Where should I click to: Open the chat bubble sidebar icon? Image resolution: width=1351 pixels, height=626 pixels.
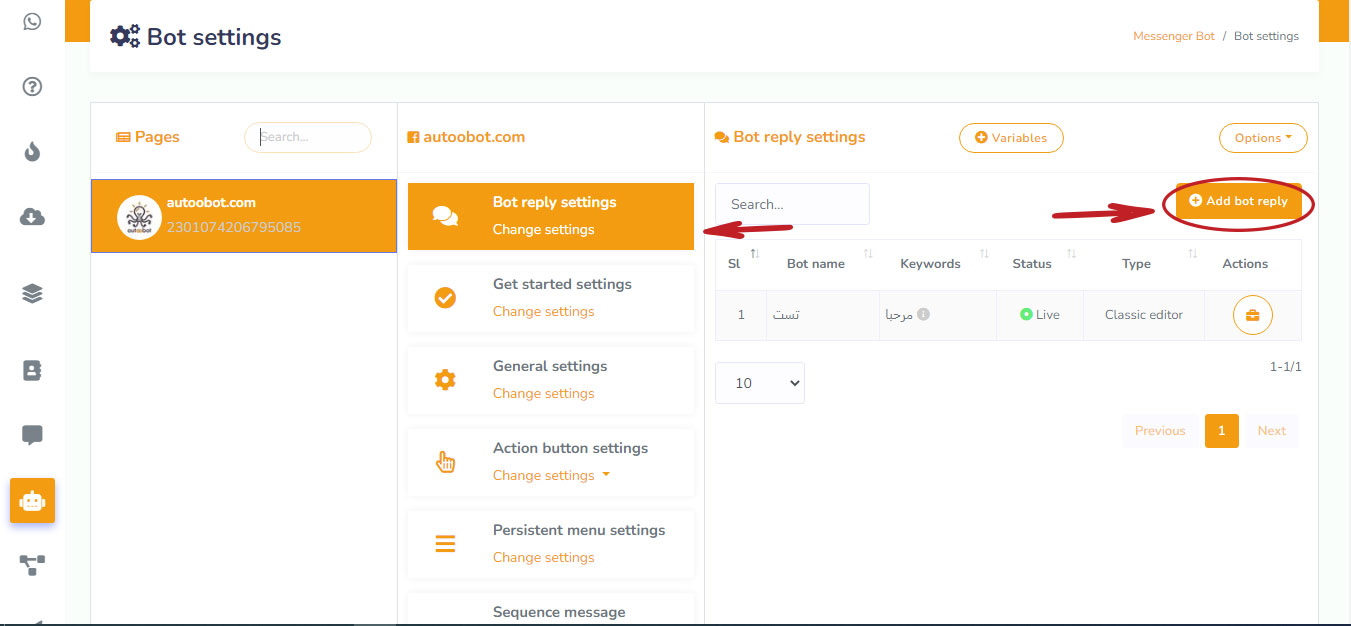(x=32, y=435)
